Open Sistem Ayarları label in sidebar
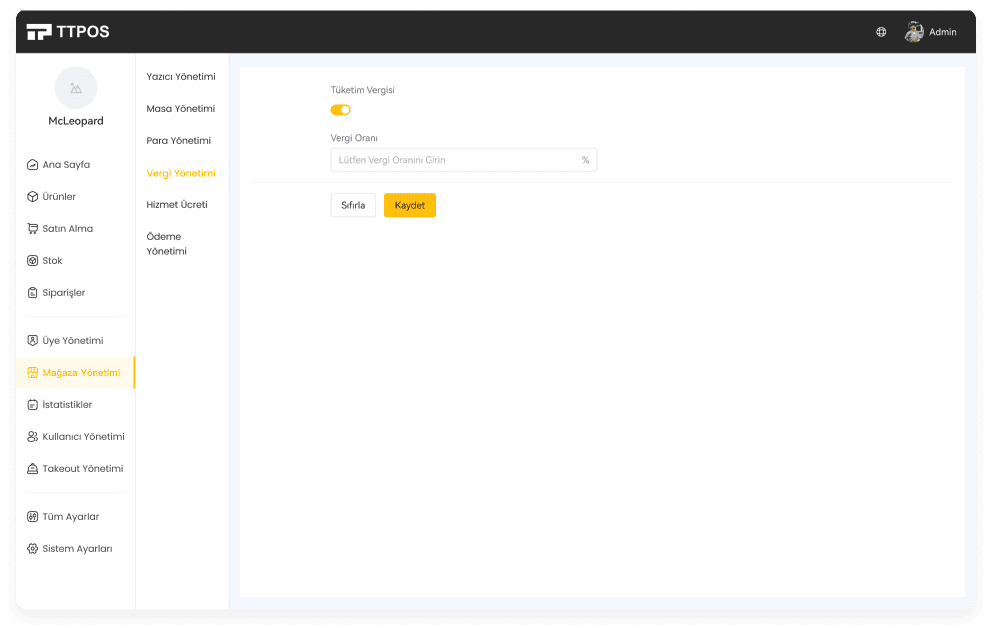The width and height of the screenshot is (992, 633). (77, 549)
